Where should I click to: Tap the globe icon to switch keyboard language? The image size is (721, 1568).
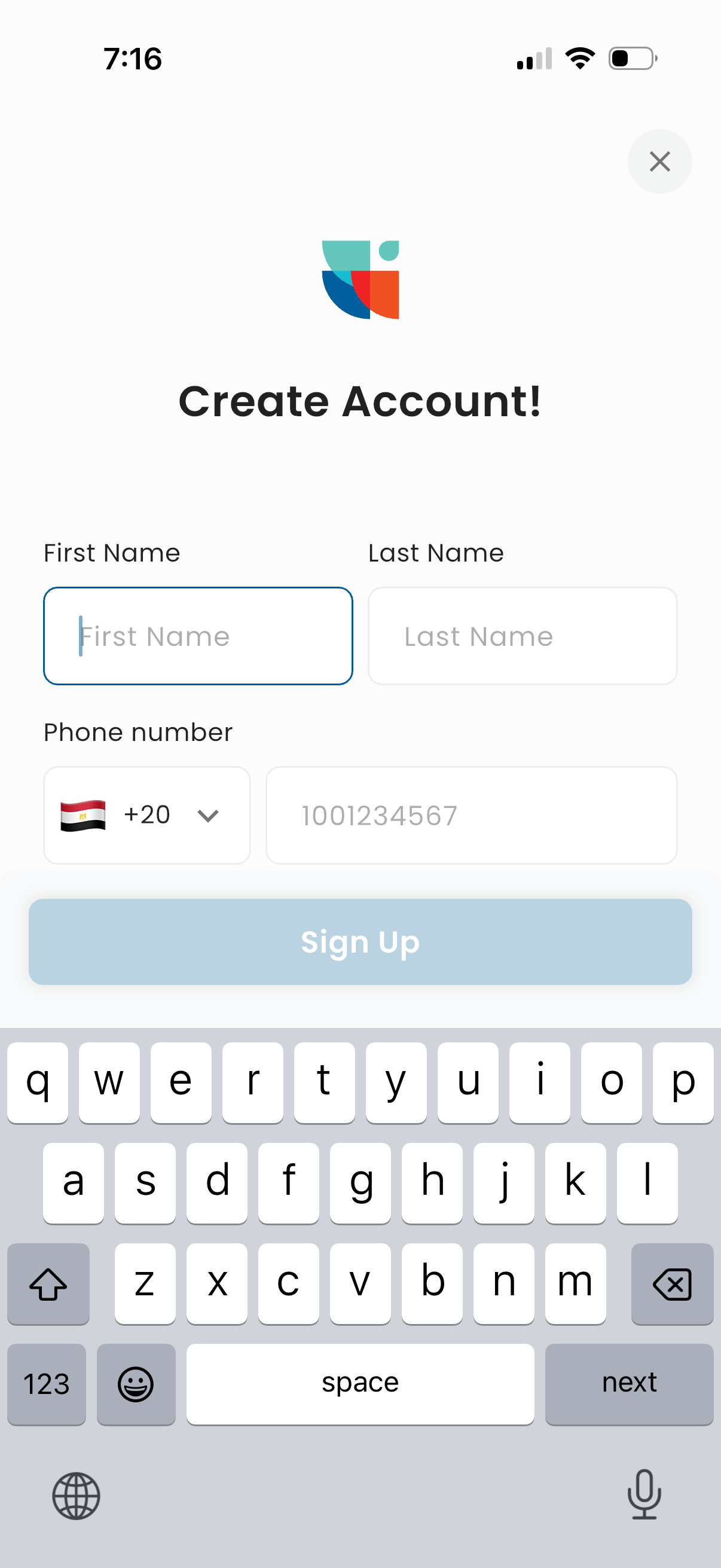pyautogui.click(x=75, y=1497)
